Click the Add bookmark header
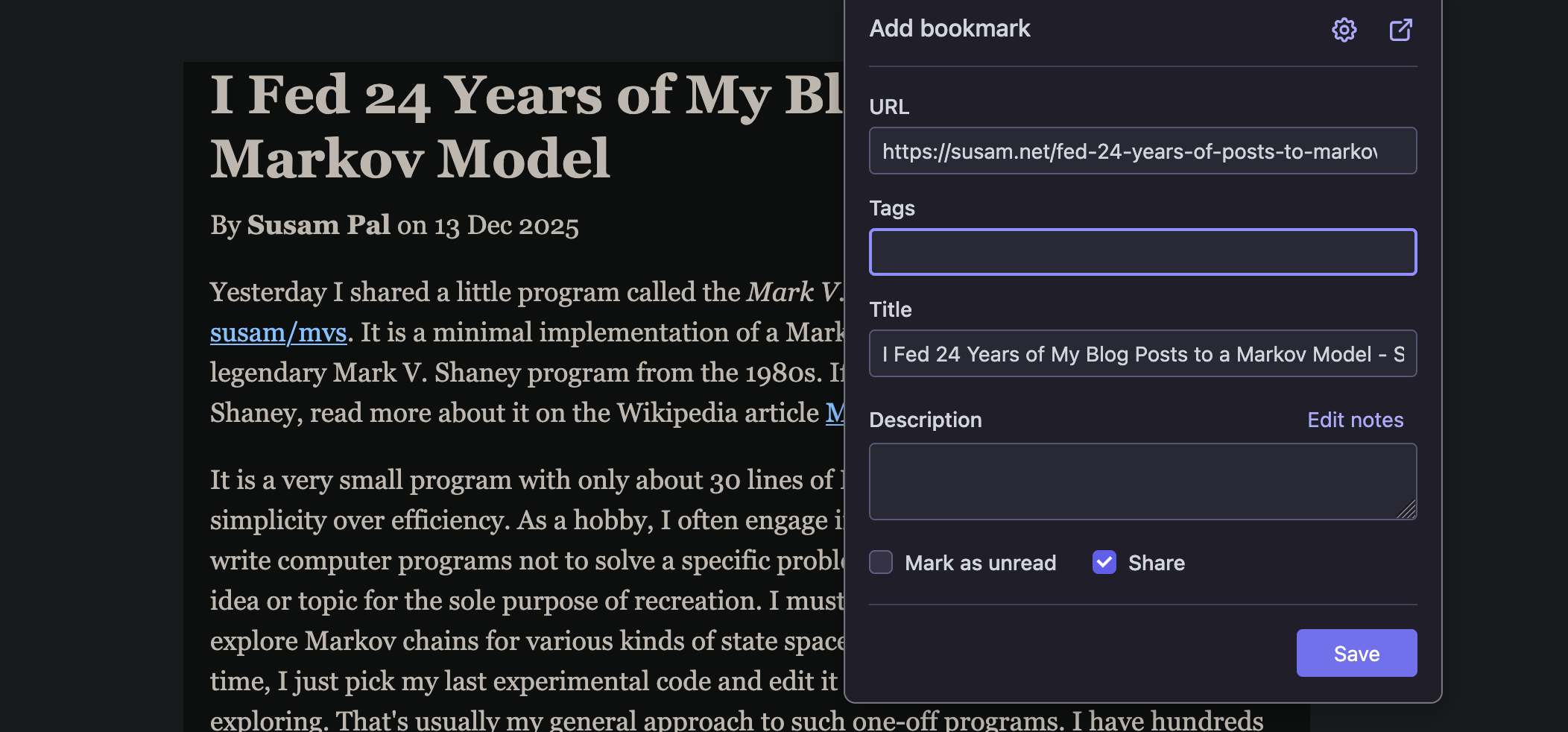The height and width of the screenshot is (732, 1568). (x=949, y=28)
